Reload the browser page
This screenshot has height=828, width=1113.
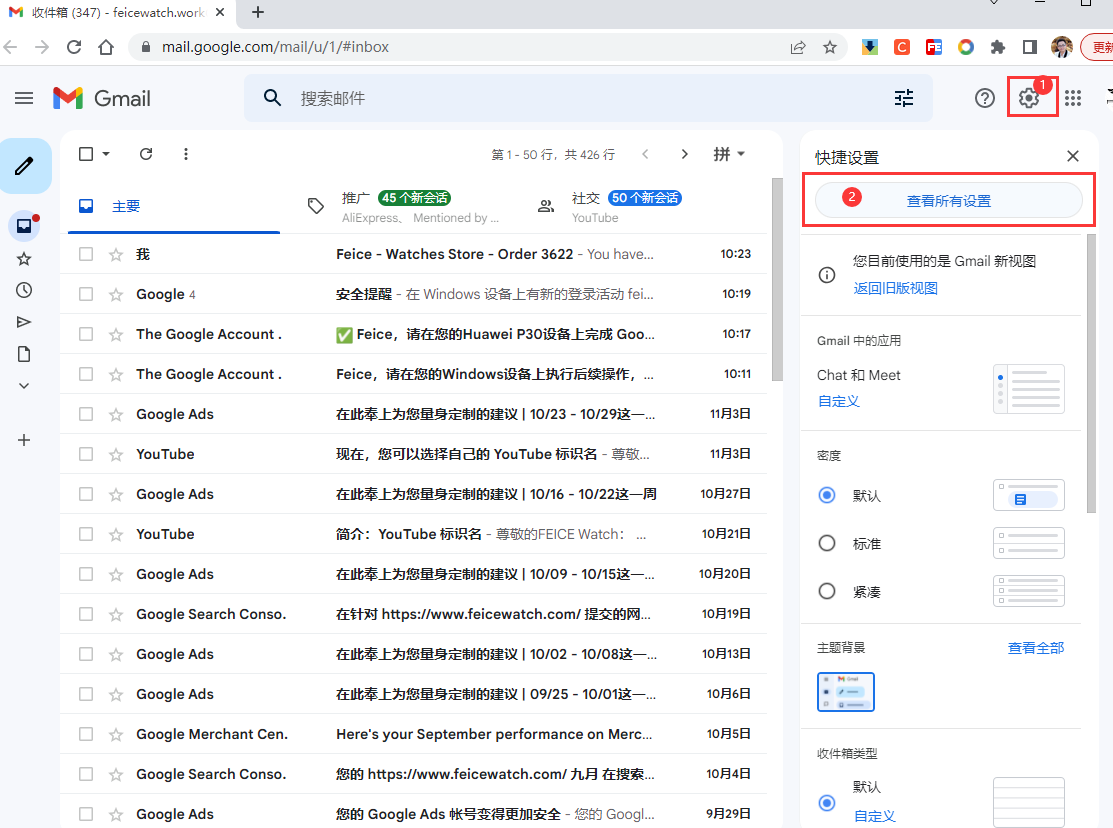coord(74,47)
